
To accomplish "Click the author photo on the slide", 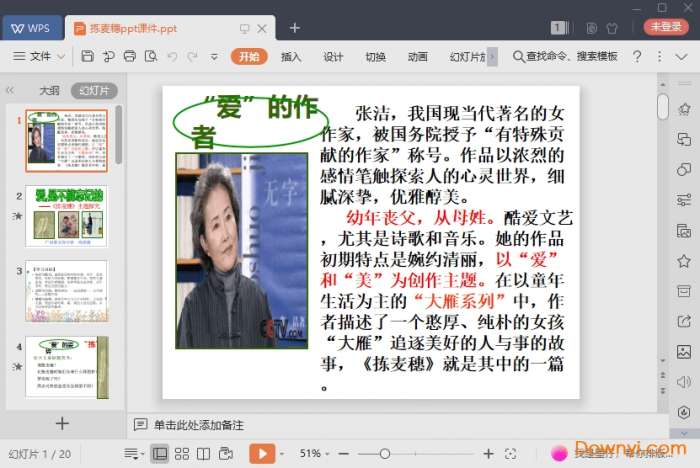I will pyautogui.click(x=242, y=251).
